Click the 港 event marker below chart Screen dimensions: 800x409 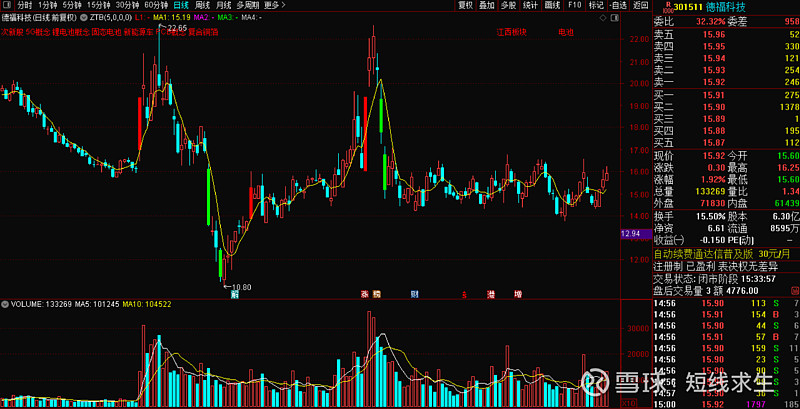491,294
